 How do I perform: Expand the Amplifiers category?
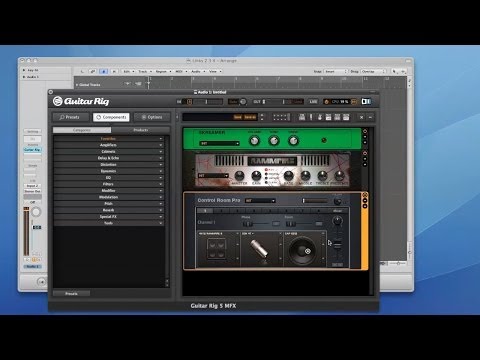[x=109, y=145]
